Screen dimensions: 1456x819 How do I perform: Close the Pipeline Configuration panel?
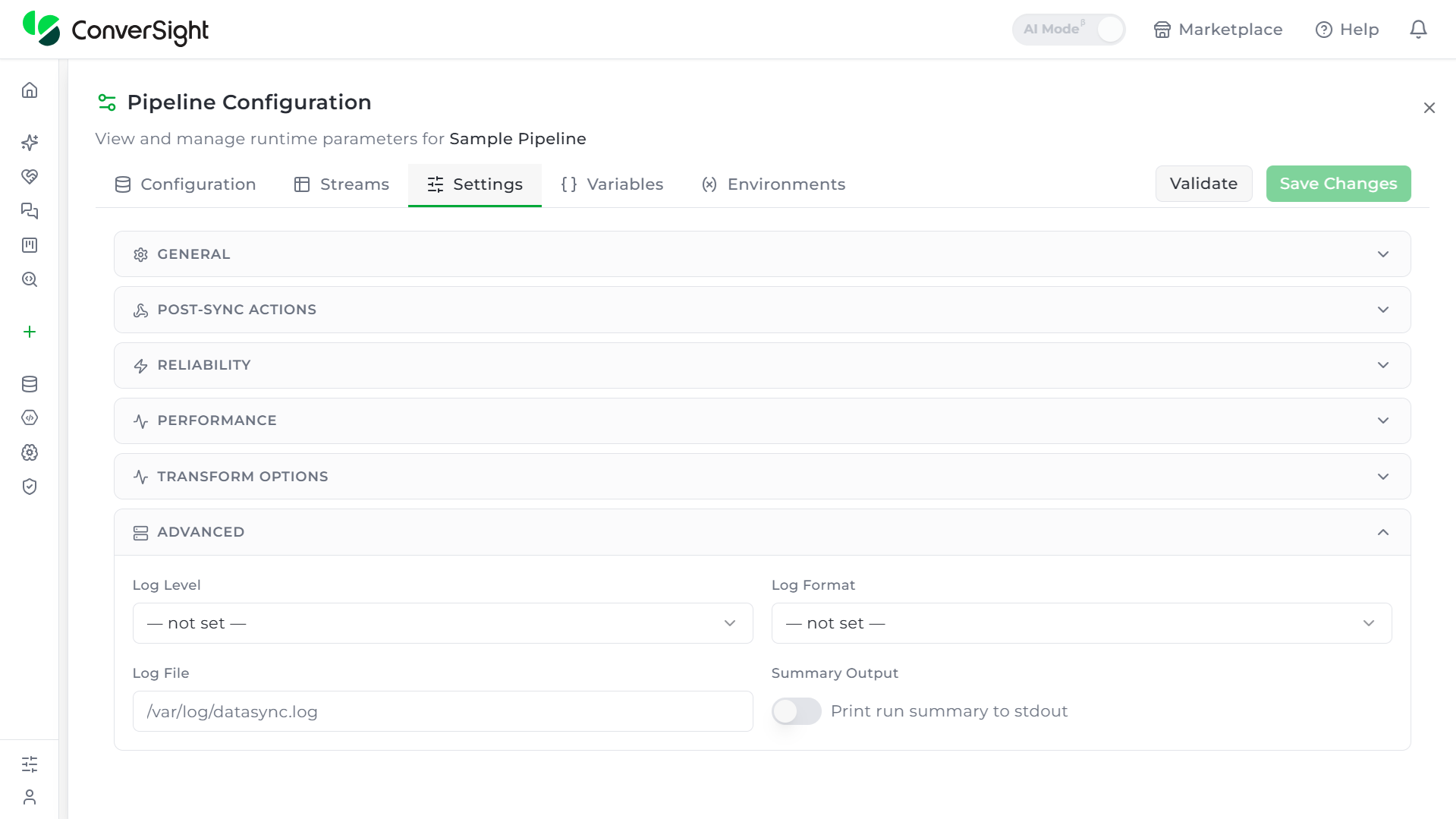tap(1429, 108)
